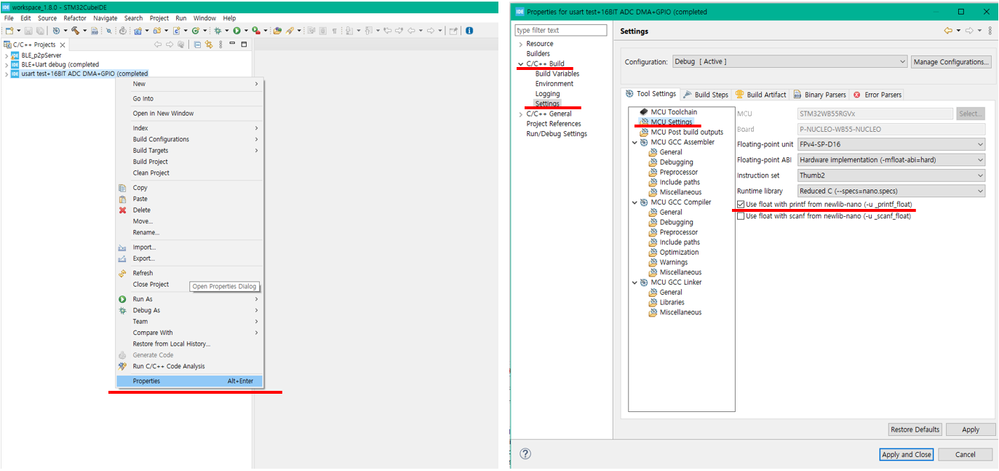Enable Use float with printf checkbox
Viewport: 999px width, 471px height.
[x=740, y=204]
